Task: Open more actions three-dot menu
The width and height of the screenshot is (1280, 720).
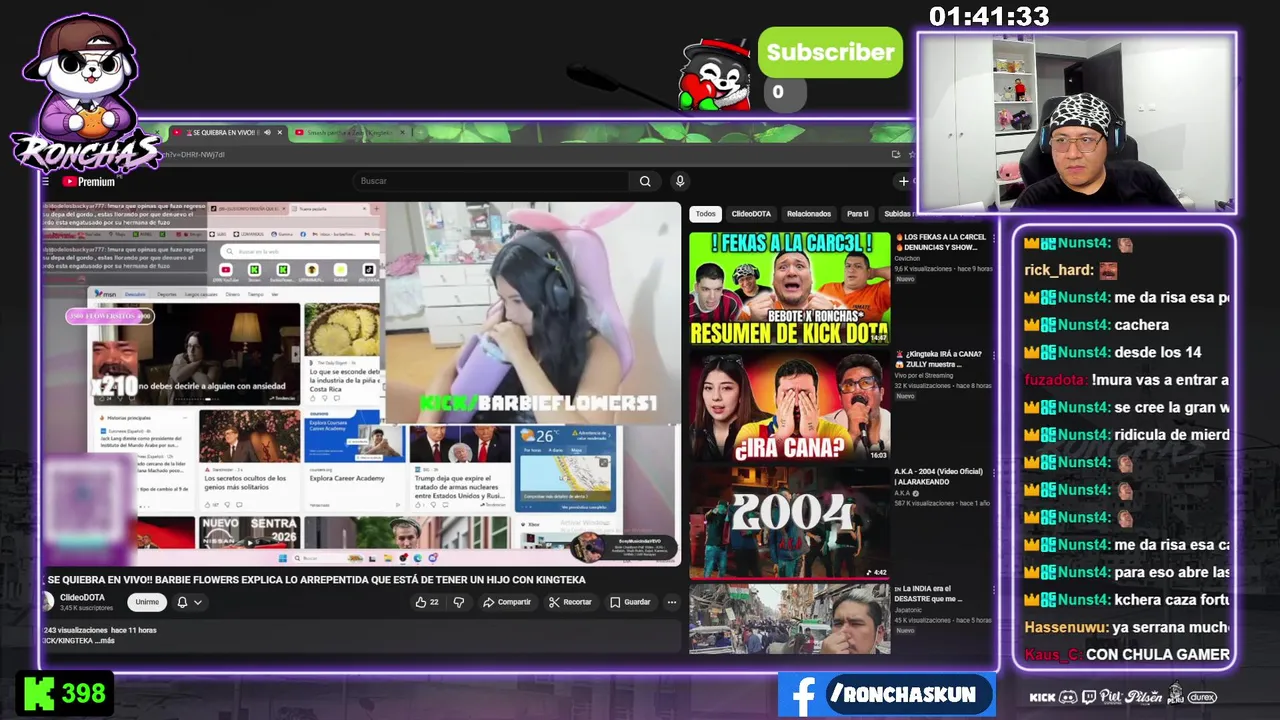Action: click(672, 602)
